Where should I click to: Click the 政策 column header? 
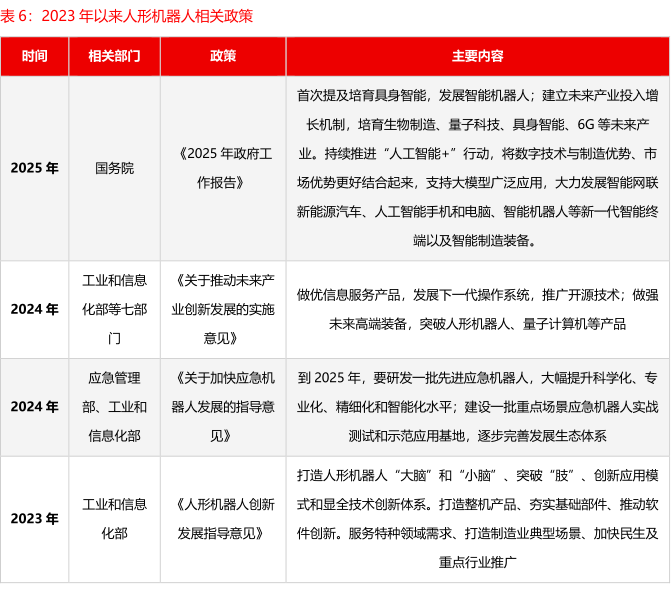[x=223, y=56]
